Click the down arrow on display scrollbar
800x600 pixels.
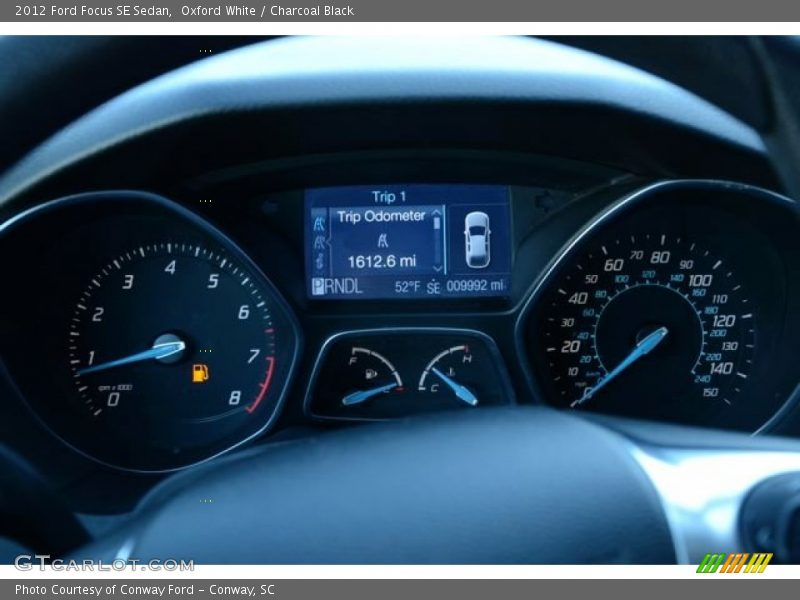coord(435,268)
